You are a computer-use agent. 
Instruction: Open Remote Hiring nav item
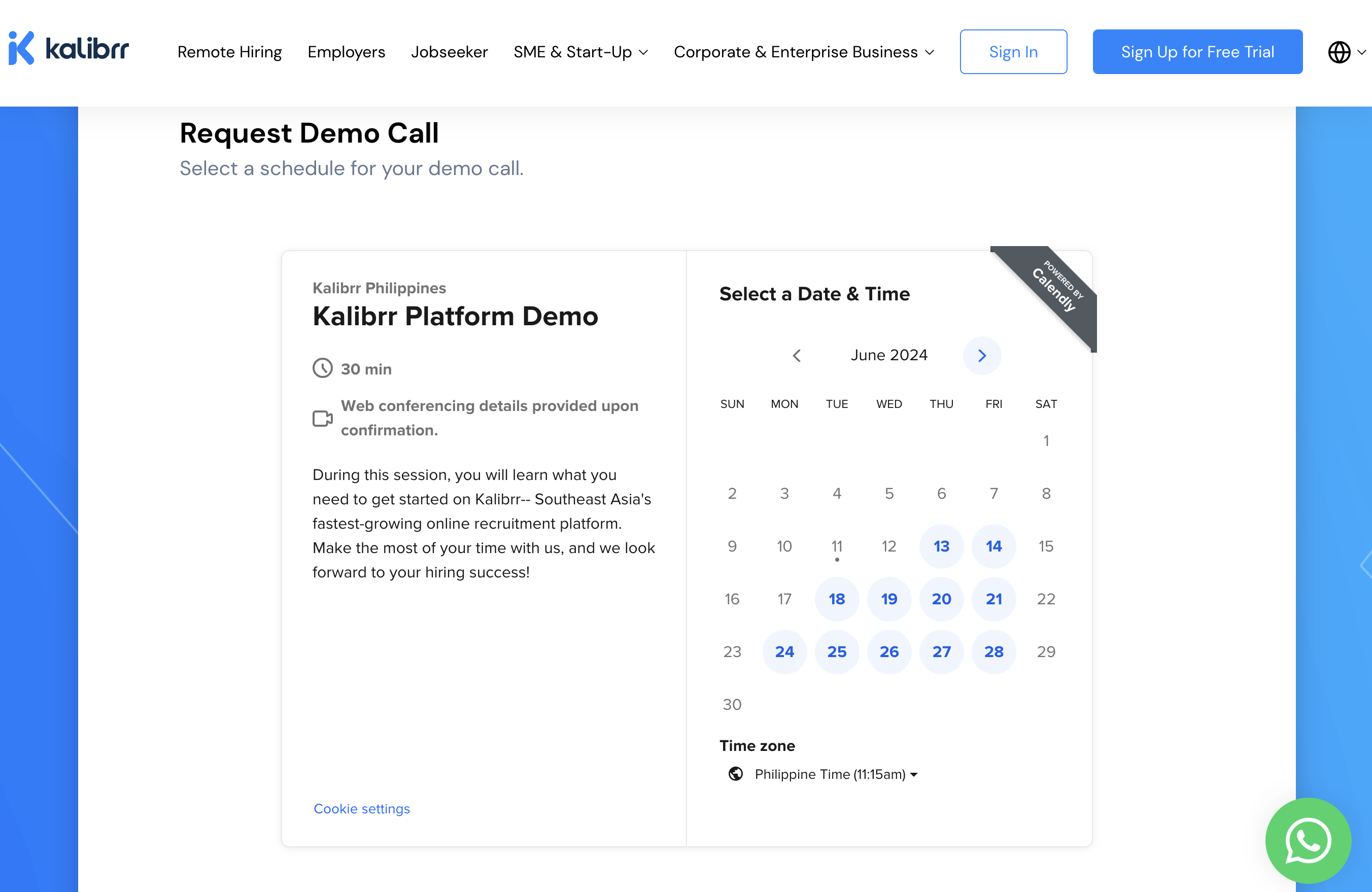(x=229, y=52)
